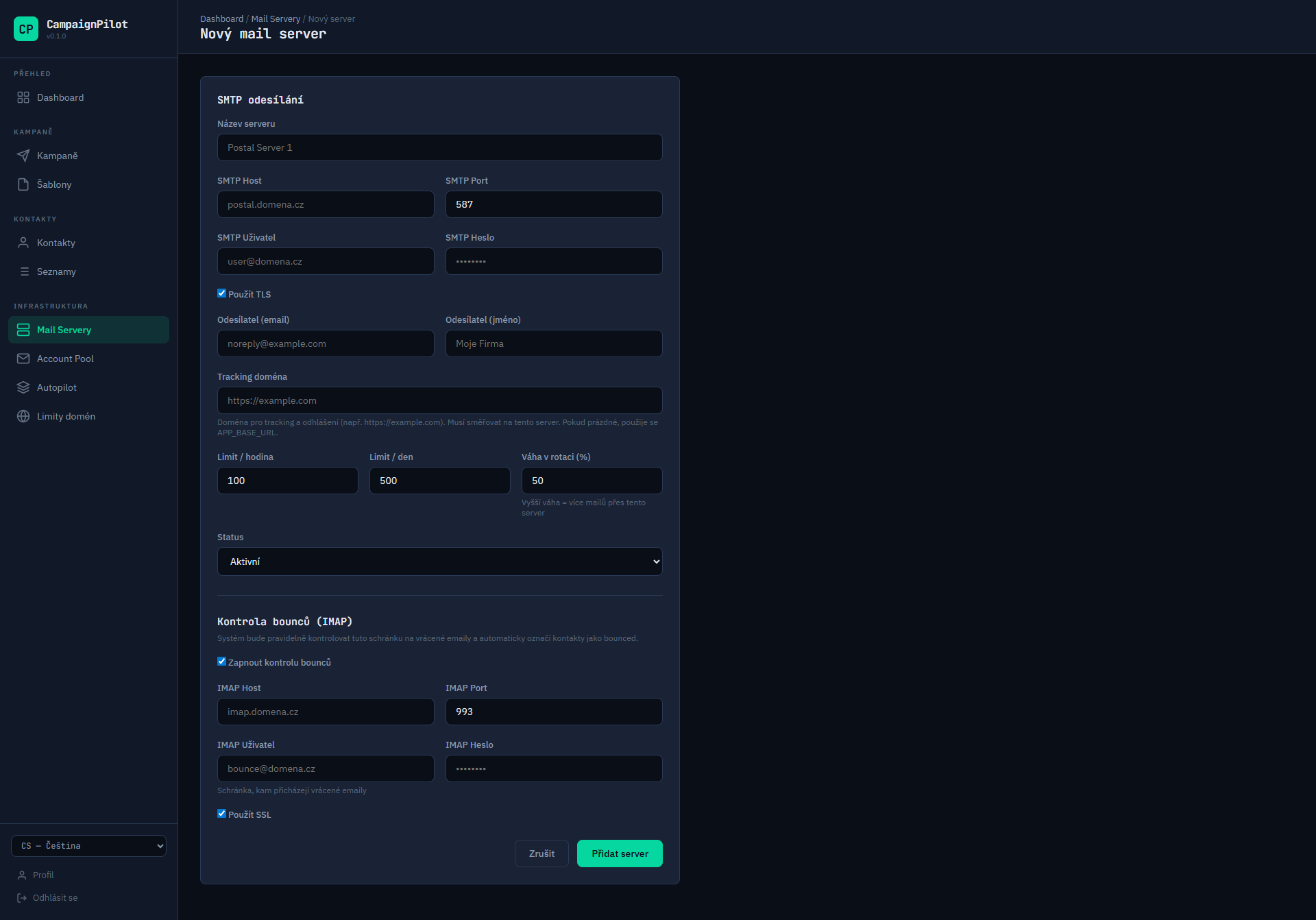
Task: Click the 'Nový mail server' page title
Action: [x=263, y=34]
